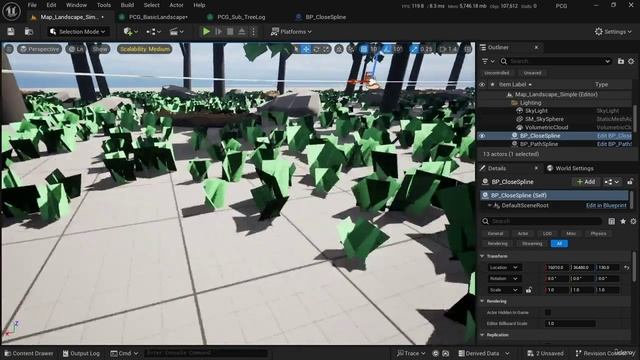Open the File menu
640x360 pixels.
[32, 5]
